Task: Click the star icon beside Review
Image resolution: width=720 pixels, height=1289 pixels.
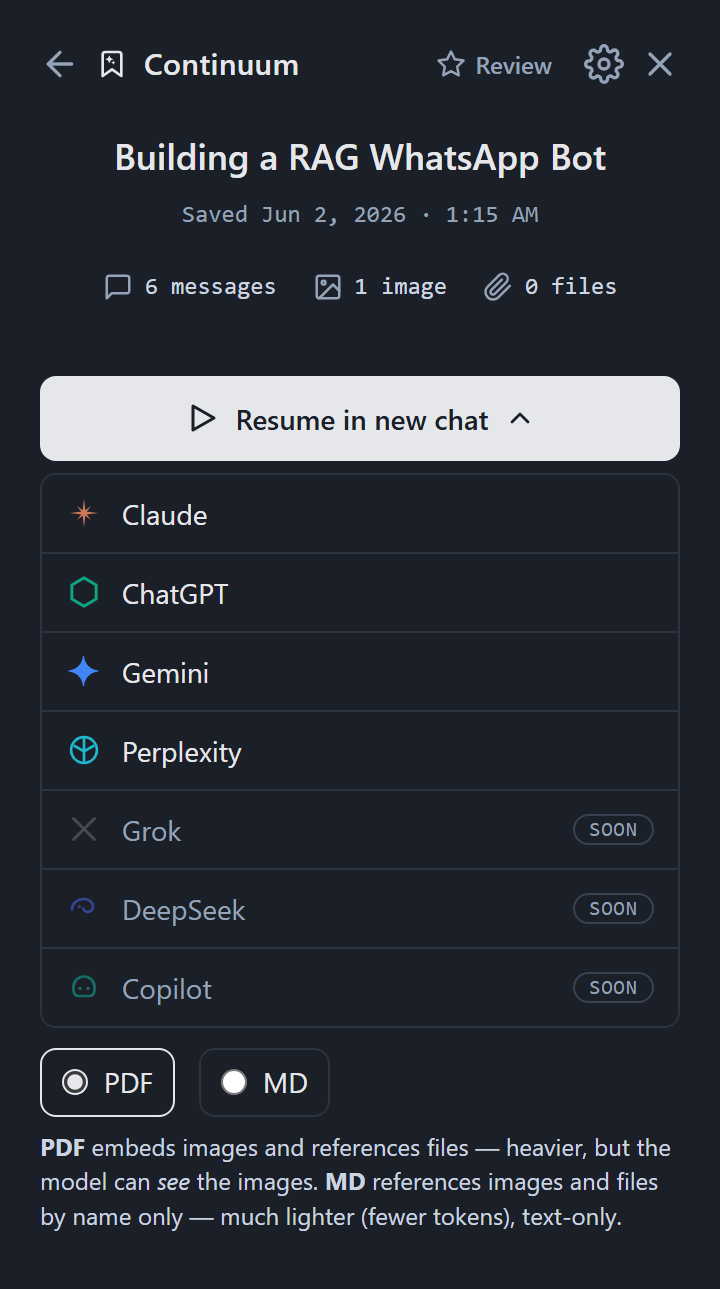Action: [451, 65]
